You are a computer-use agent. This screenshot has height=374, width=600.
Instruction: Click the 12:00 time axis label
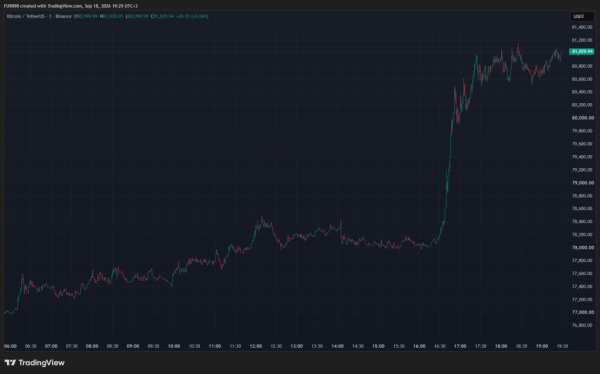click(x=256, y=346)
